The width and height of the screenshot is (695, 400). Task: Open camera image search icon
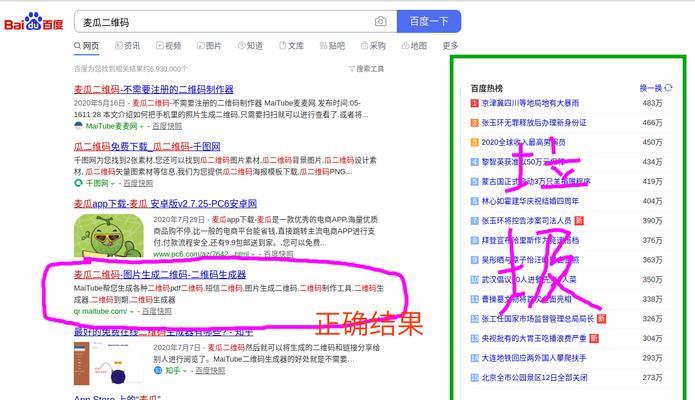coord(380,21)
